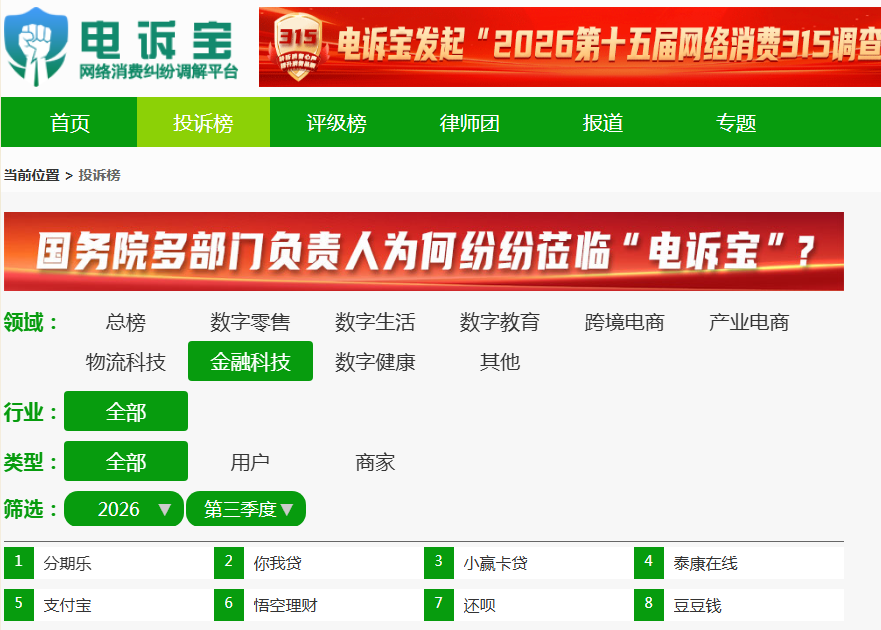Open the rank 1 entry 分期乐
Viewport: 881px width, 630px height.
pyautogui.click(x=67, y=563)
